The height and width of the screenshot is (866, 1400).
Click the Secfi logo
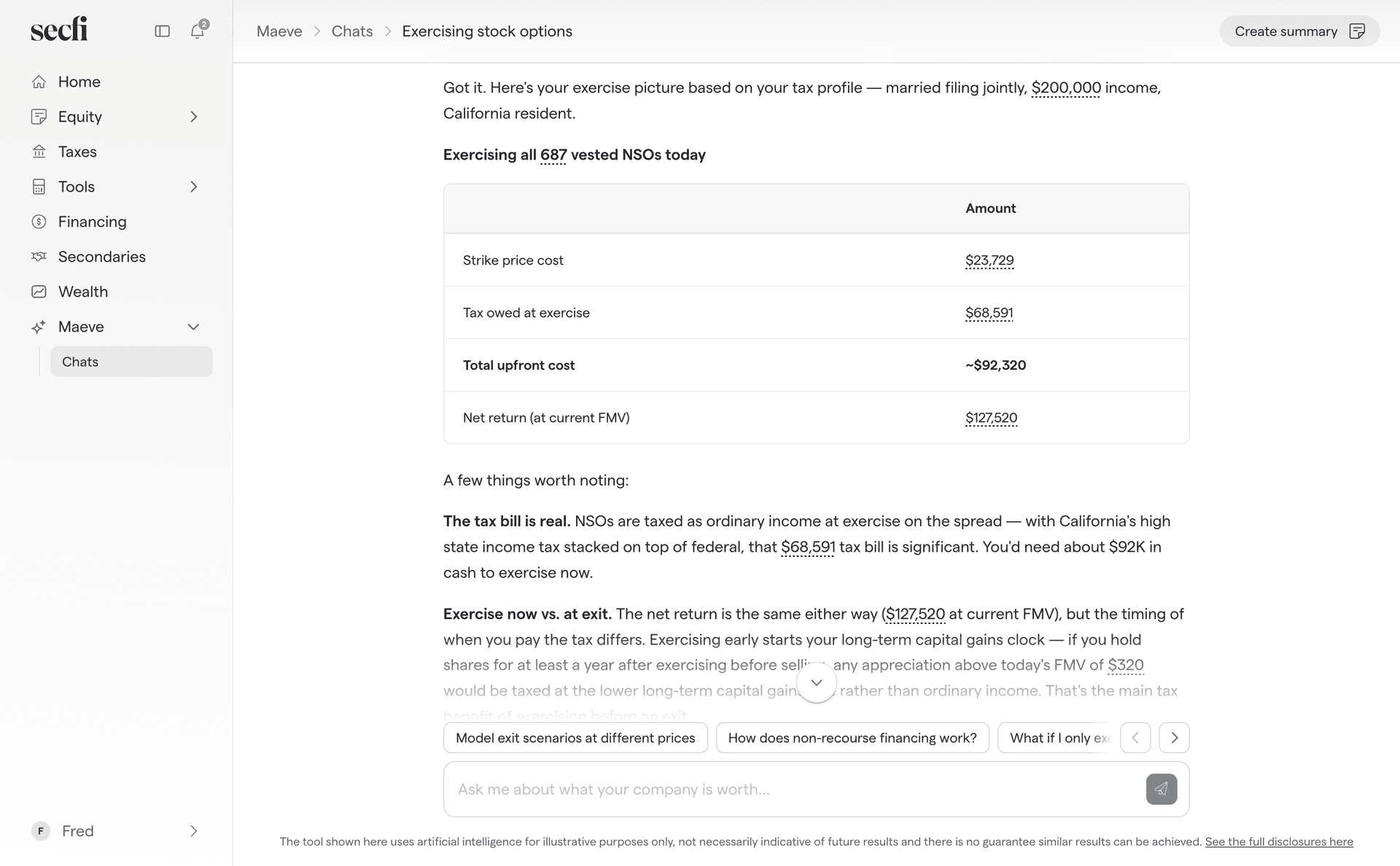coord(59,29)
